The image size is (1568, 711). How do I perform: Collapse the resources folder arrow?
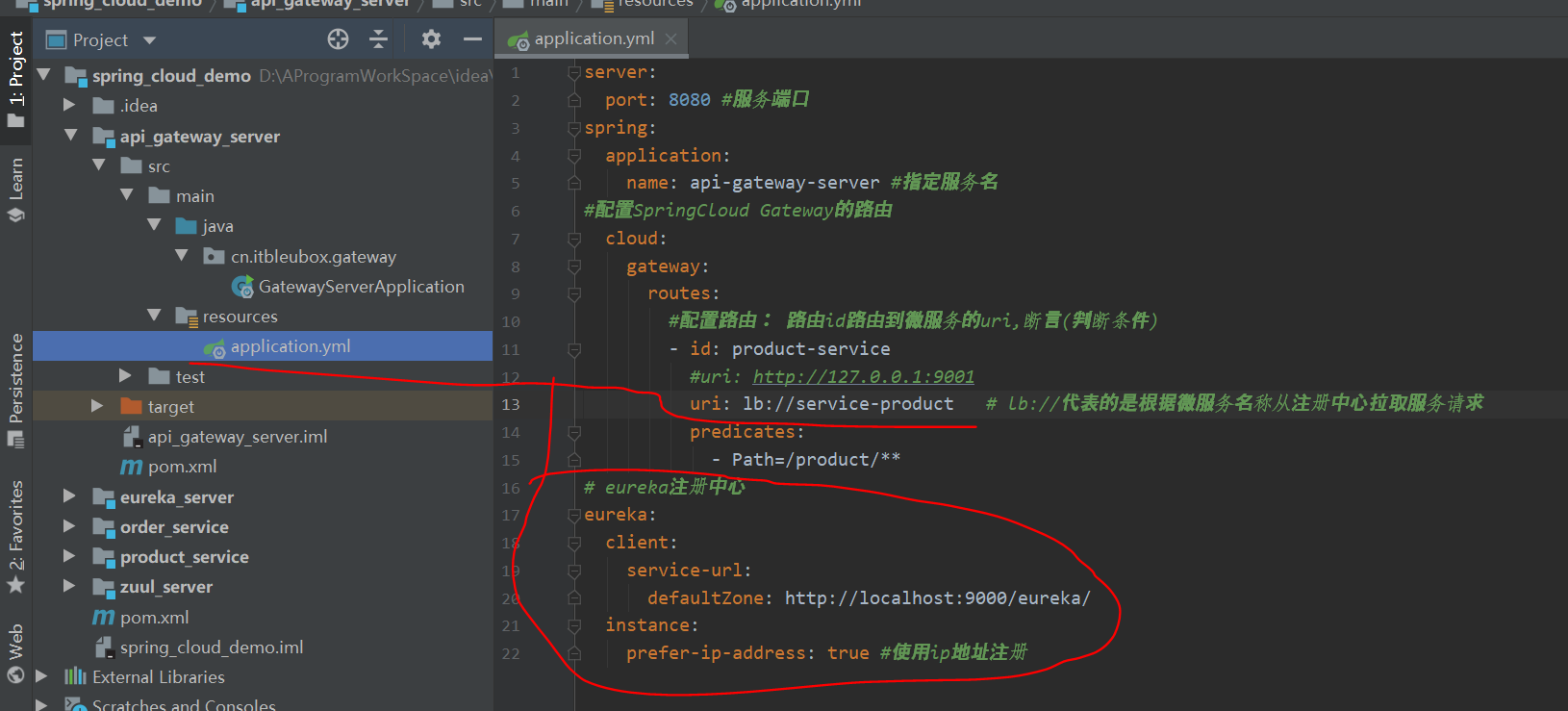point(155,316)
